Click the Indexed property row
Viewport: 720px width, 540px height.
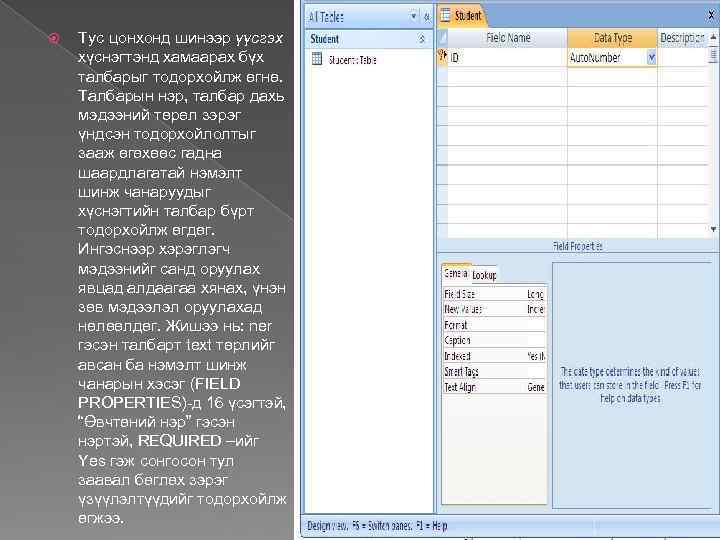[495, 356]
